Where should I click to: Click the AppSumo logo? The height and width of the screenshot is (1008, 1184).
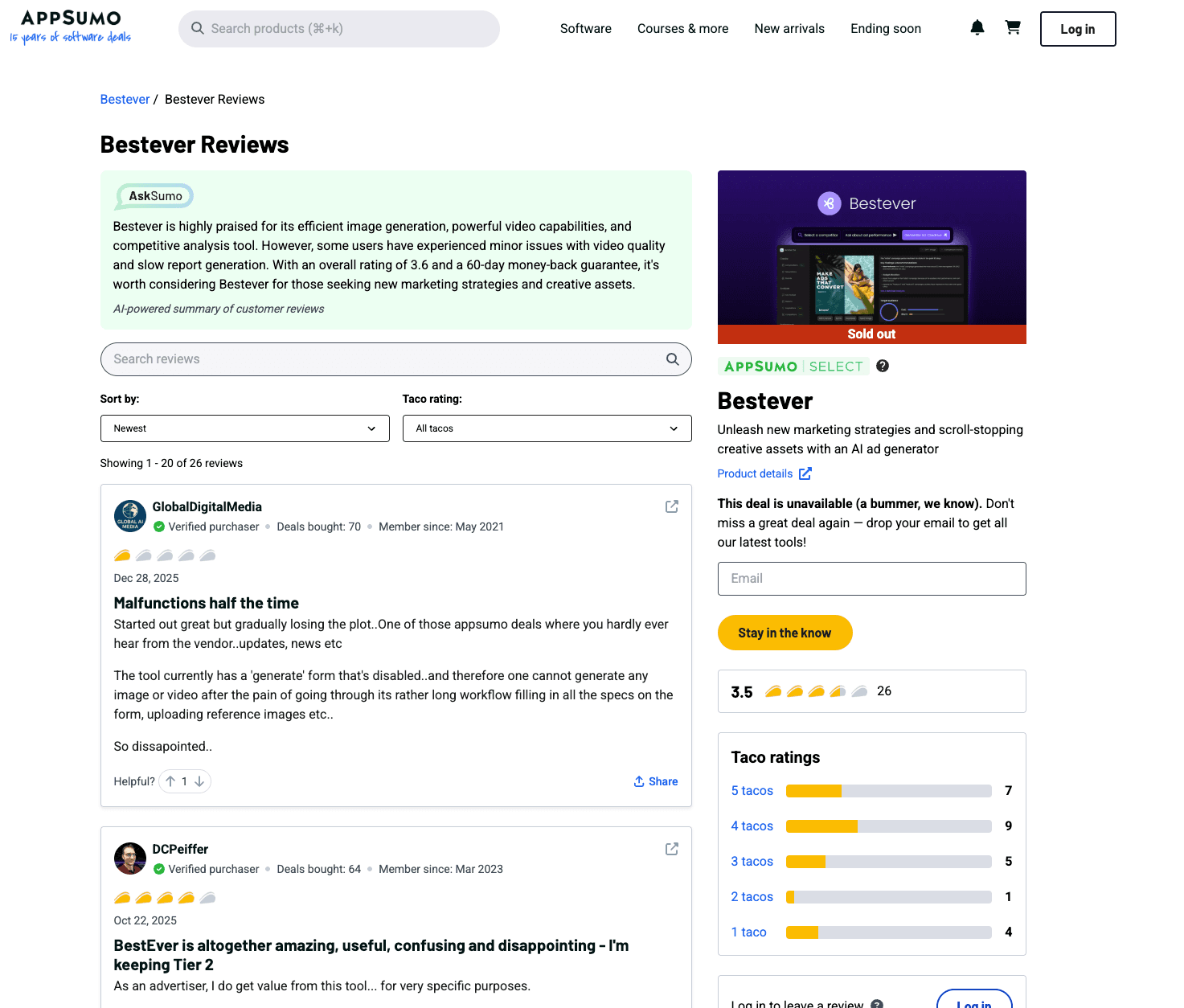71,27
